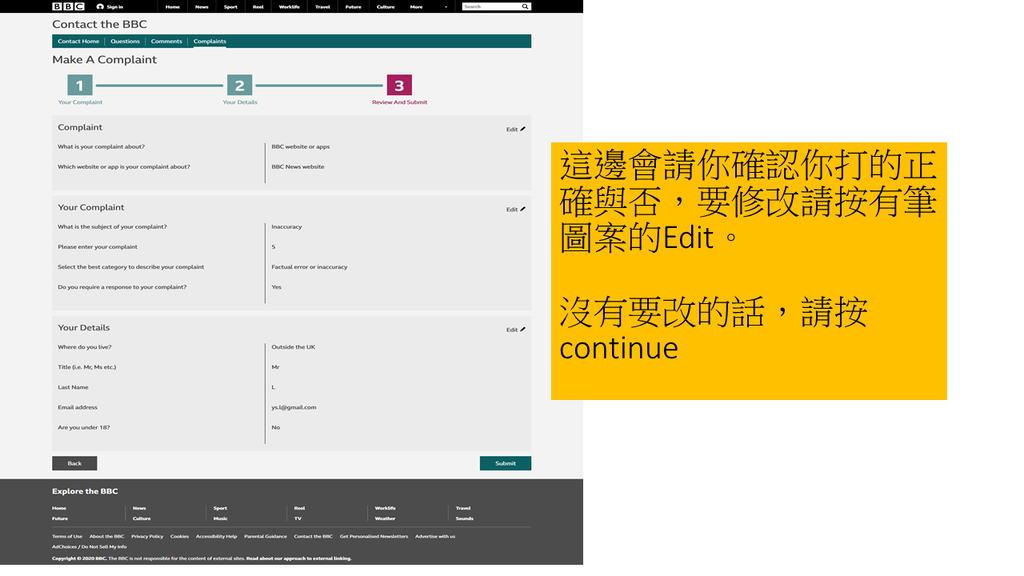
Task: Open Sport in the top navigation bar
Action: click(231, 7)
